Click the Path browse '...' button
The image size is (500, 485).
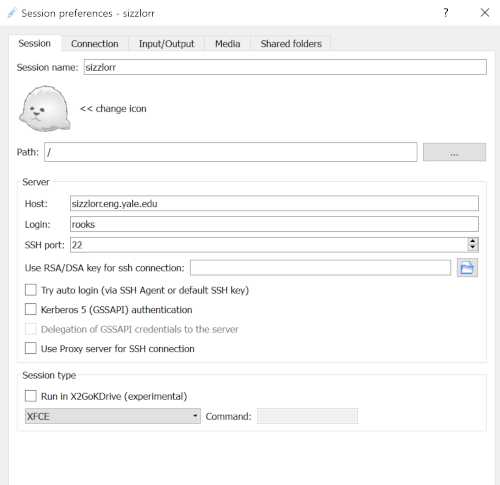click(454, 152)
